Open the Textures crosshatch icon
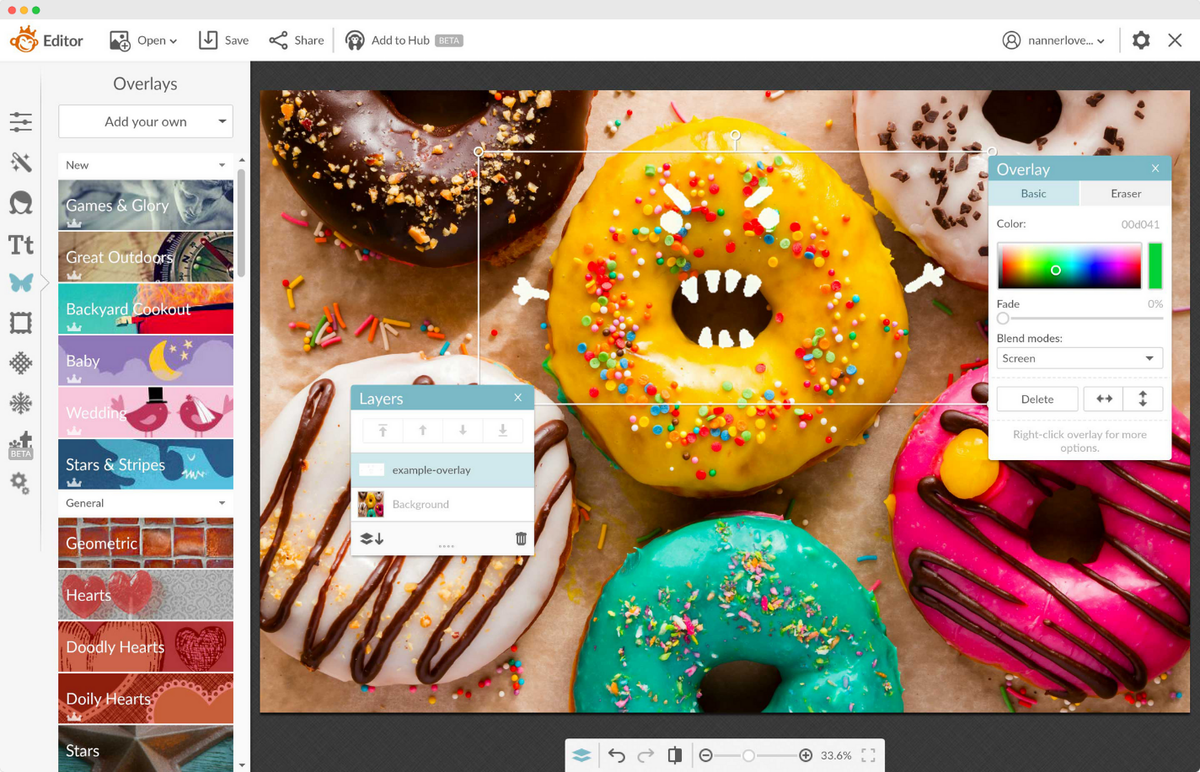Viewport: 1200px width, 772px height. coord(21,363)
